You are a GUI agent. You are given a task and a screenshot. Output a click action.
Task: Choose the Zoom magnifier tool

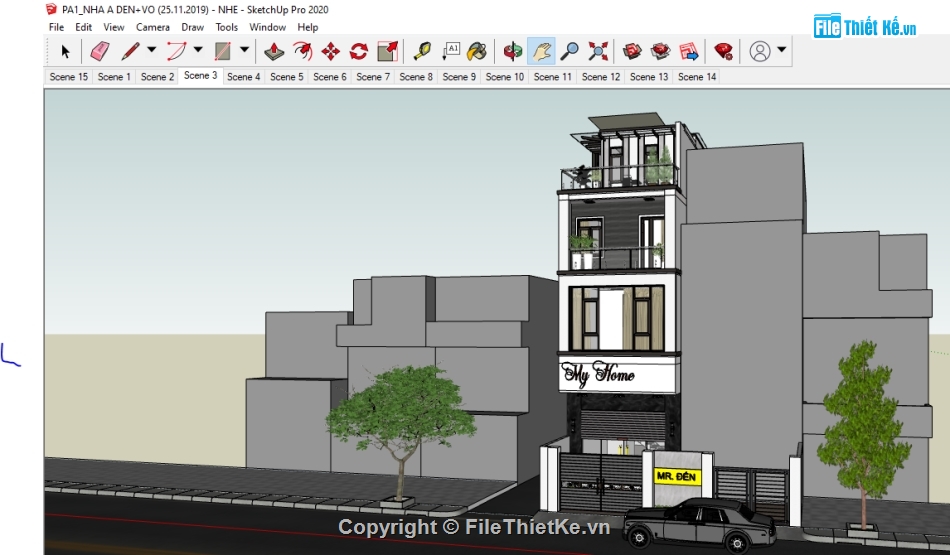click(x=569, y=52)
